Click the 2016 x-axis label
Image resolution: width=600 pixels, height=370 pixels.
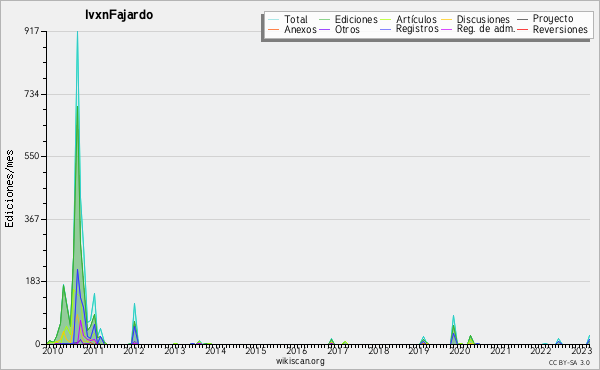pyautogui.click(x=297, y=350)
